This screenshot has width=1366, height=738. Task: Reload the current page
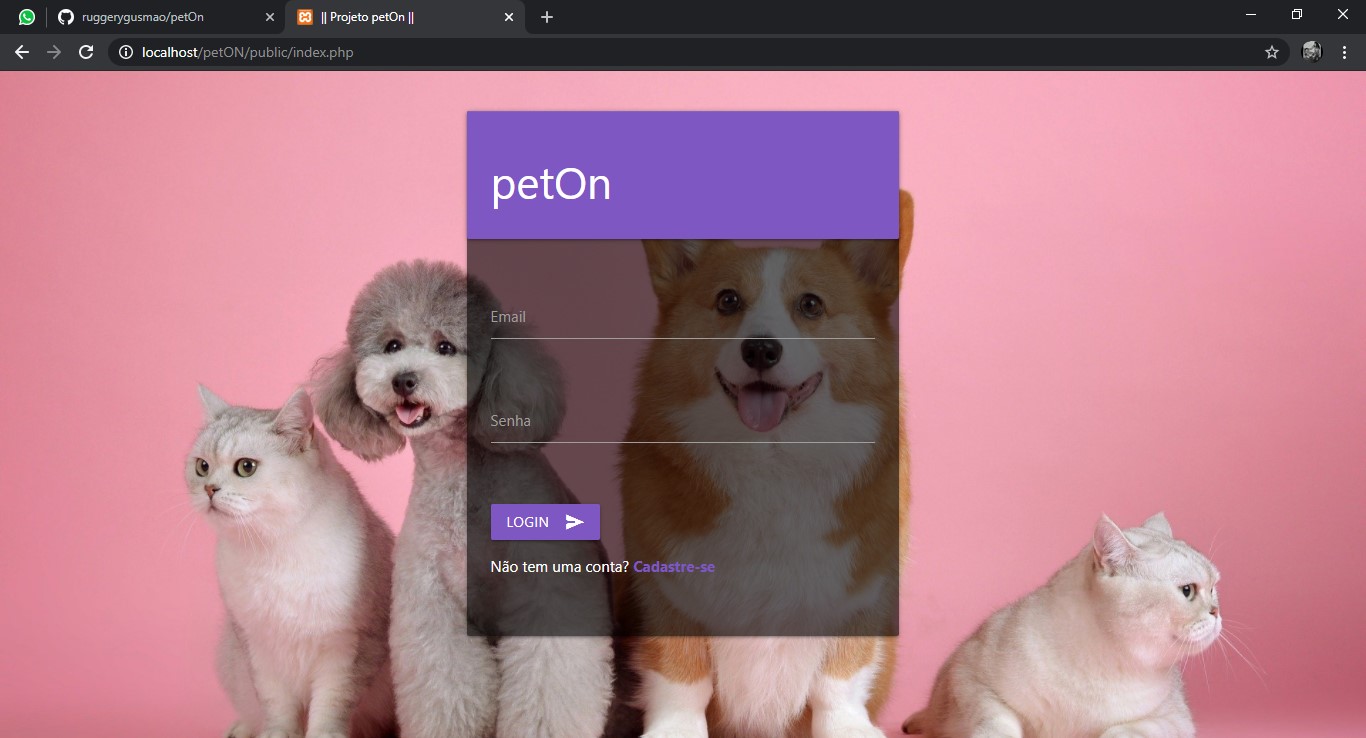[x=86, y=52]
